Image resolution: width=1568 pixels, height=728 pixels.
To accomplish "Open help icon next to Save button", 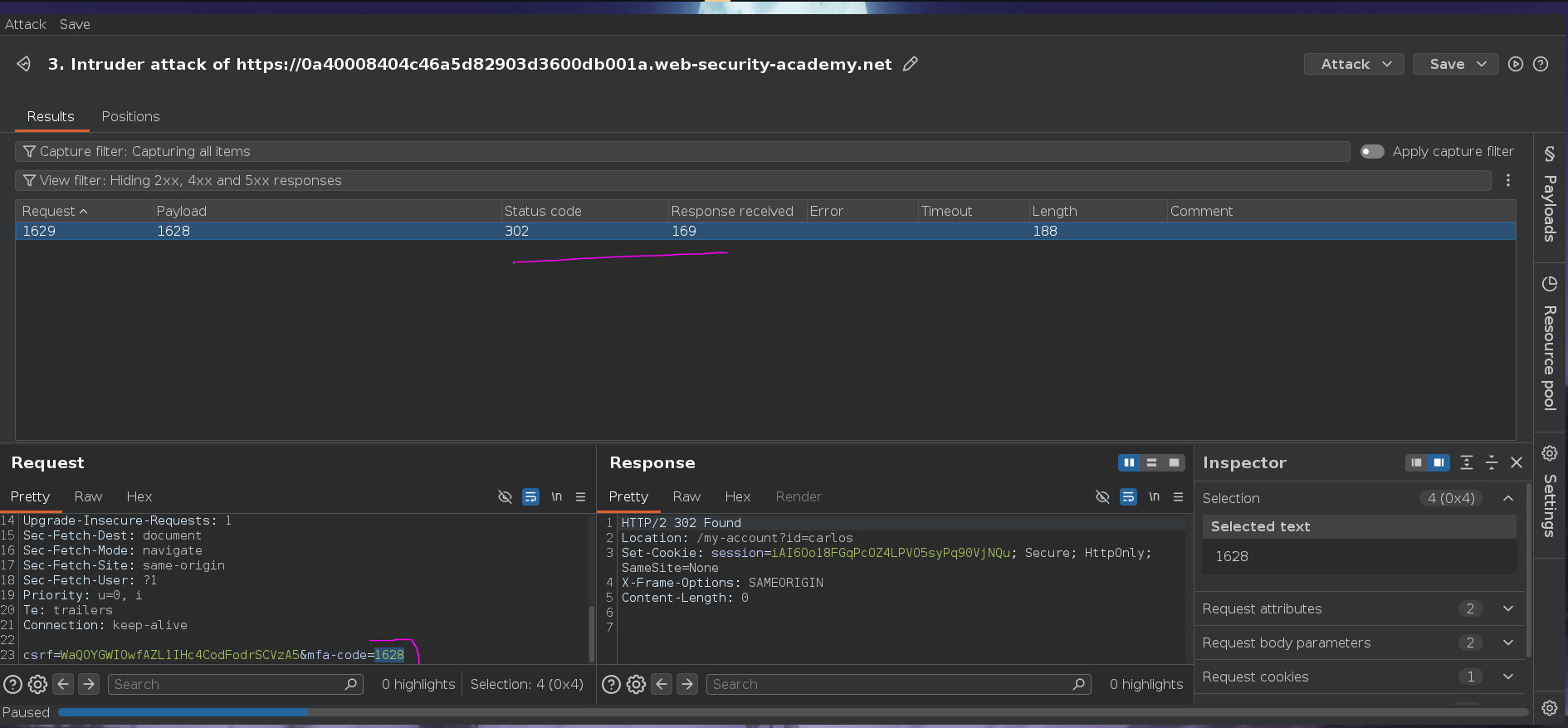I will pyautogui.click(x=1541, y=64).
